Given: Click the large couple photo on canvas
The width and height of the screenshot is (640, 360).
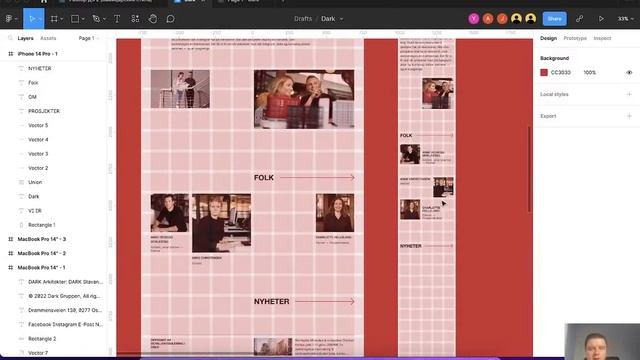Looking at the screenshot, I should pyautogui.click(x=304, y=99).
